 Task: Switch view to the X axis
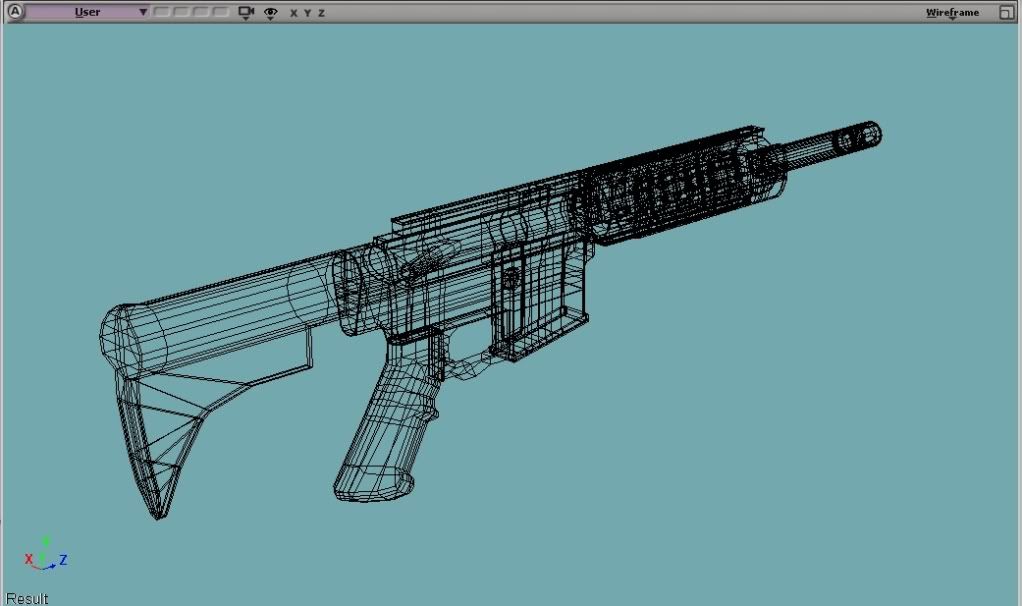(293, 13)
